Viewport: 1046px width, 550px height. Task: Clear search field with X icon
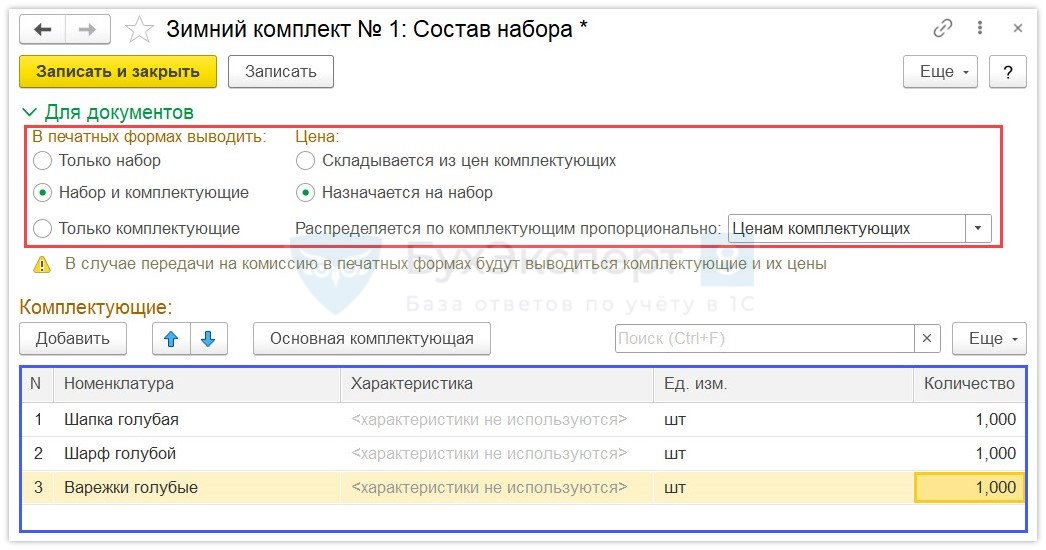(927, 339)
